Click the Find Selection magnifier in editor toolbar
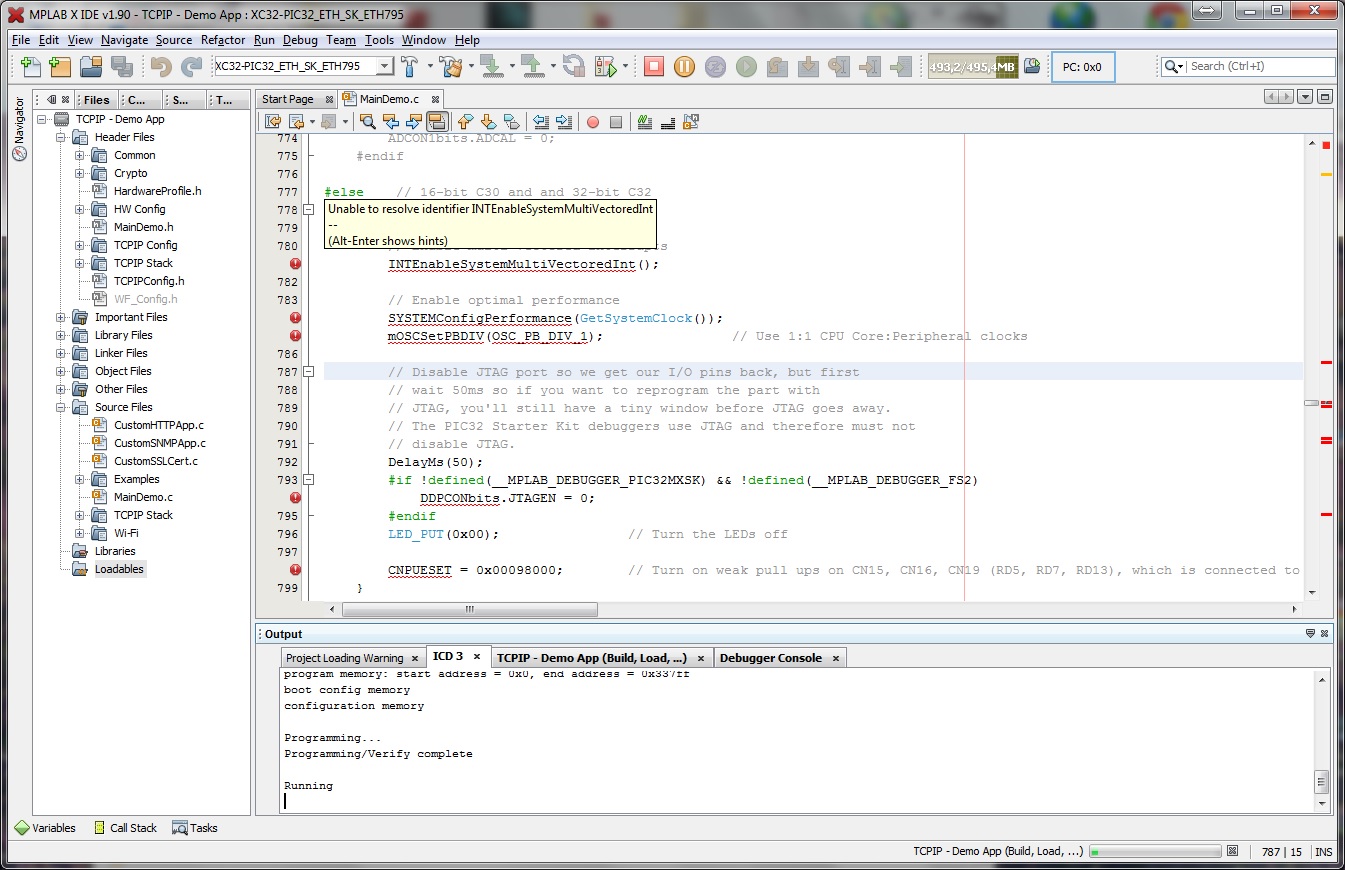The image size is (1345, 870). coord(367,122)
